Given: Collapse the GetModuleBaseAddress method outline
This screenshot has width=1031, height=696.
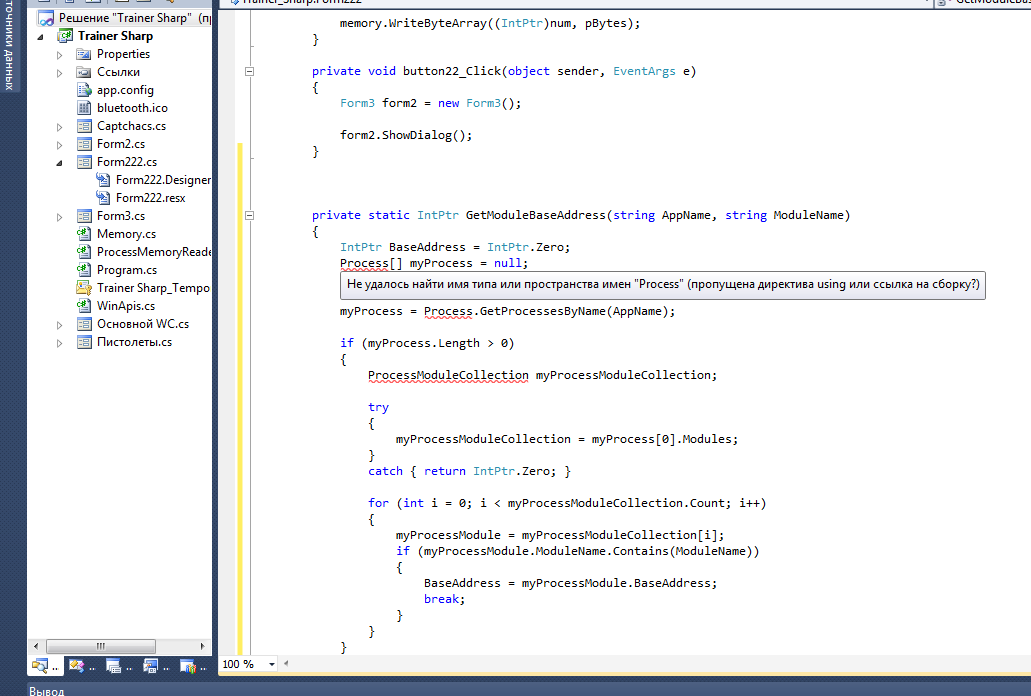Looking at the screenshot, I should (x=249, y=215).
